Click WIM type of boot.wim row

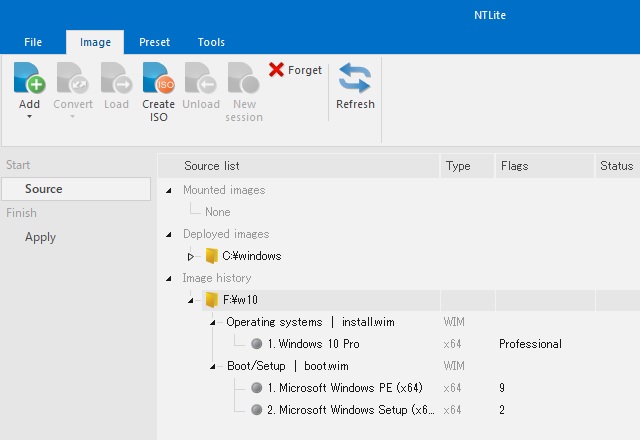click(454, 366)
